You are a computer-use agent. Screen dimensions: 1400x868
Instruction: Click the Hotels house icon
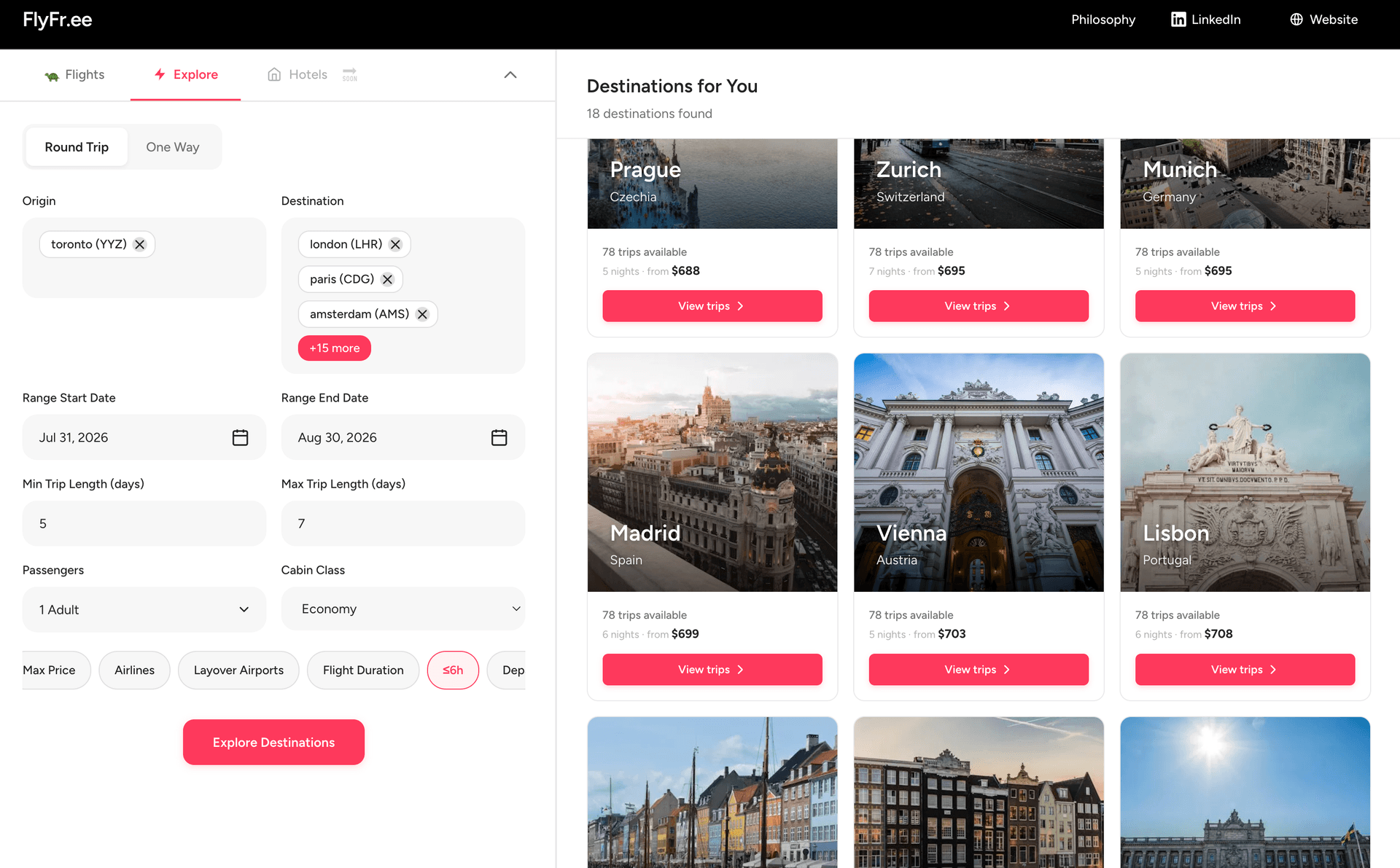click(x=274, y=74)
